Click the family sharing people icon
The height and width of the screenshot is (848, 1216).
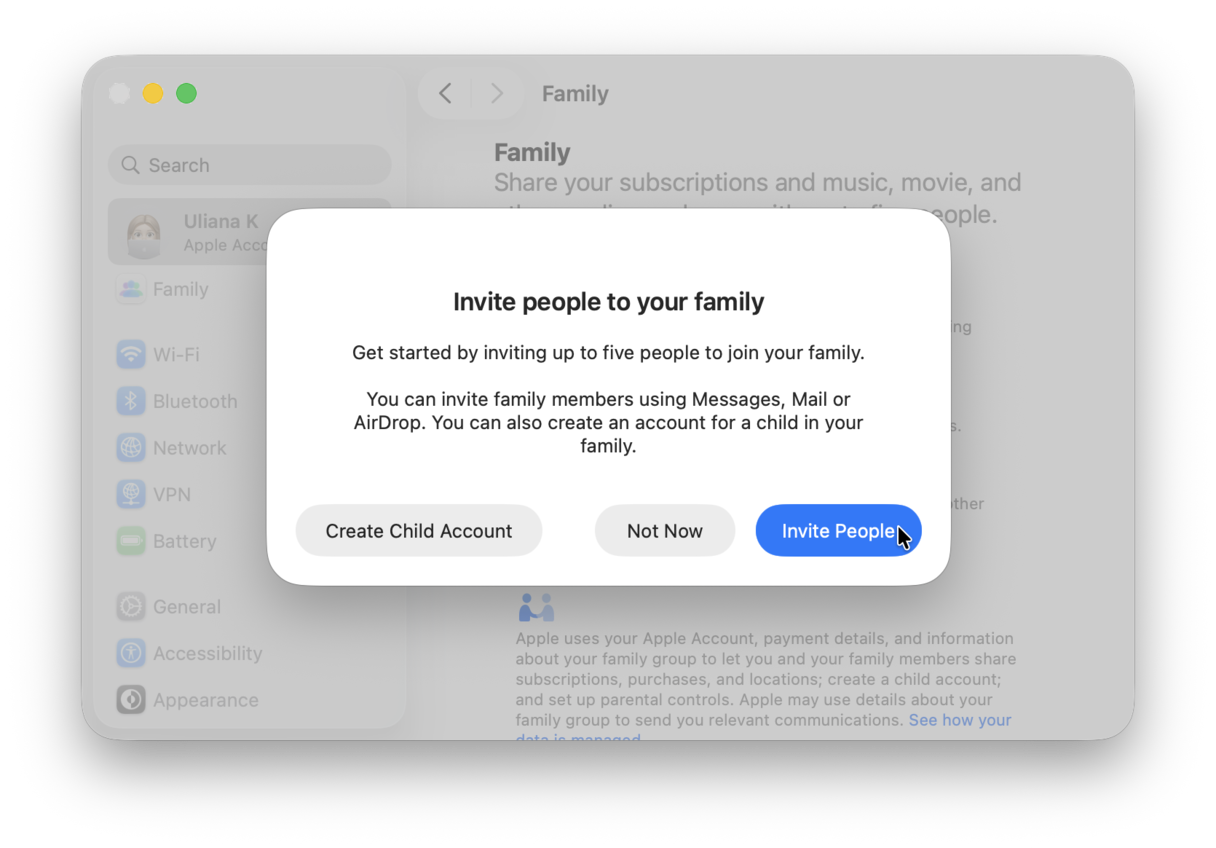coord(536,607)
